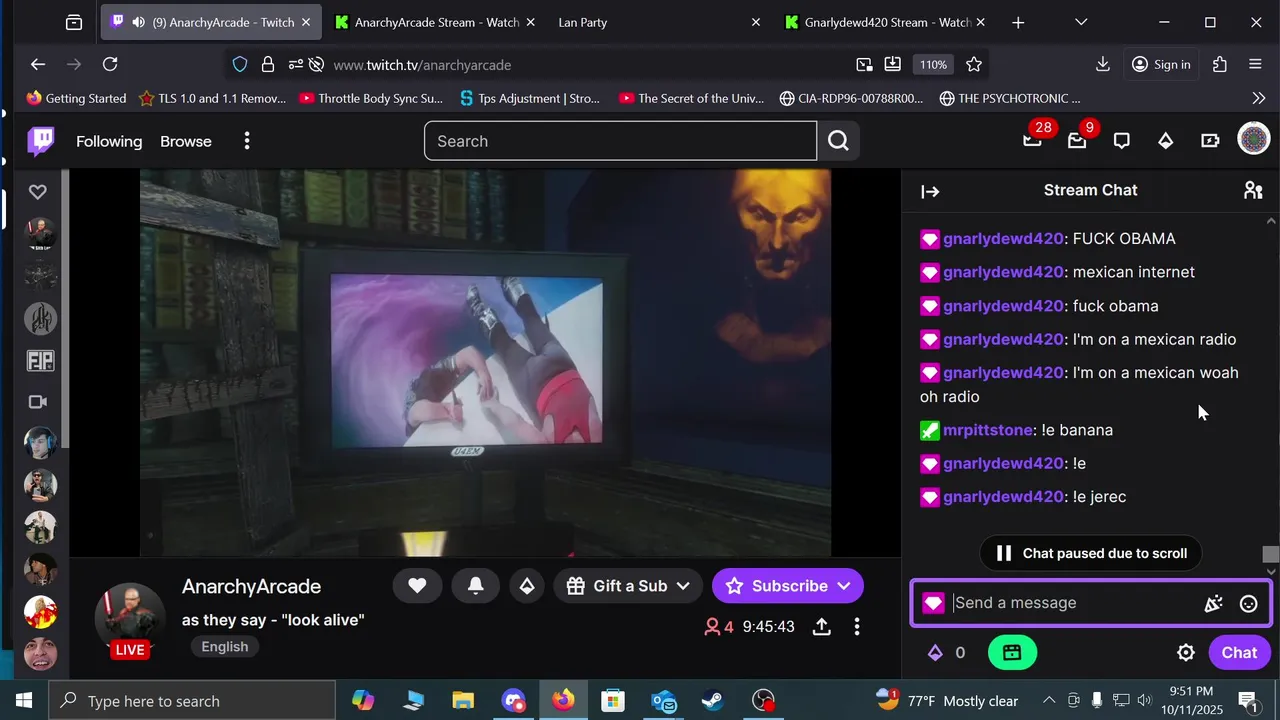Collapse the Stream Chat panel
Screen dimensions: 1280x720
[930, 191]
